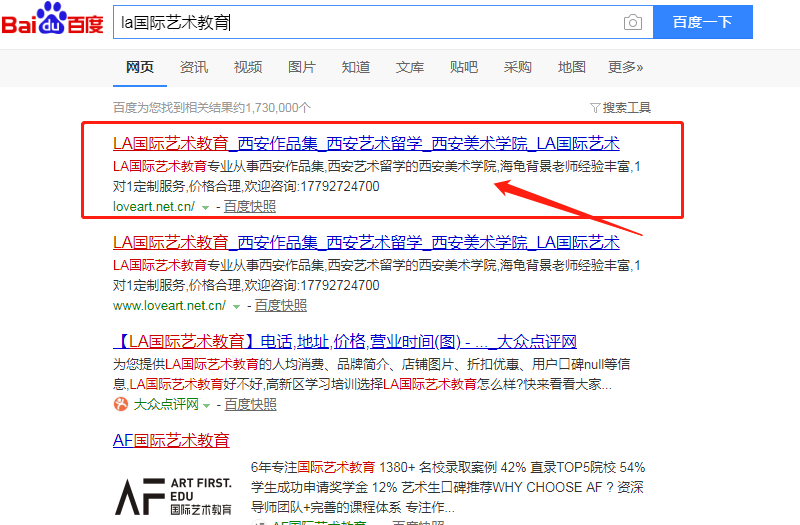Expand dropdown arrow beside www.loveart.net.cn/
Viewport: 800px width, 525px height.
(x=236, y=306)
